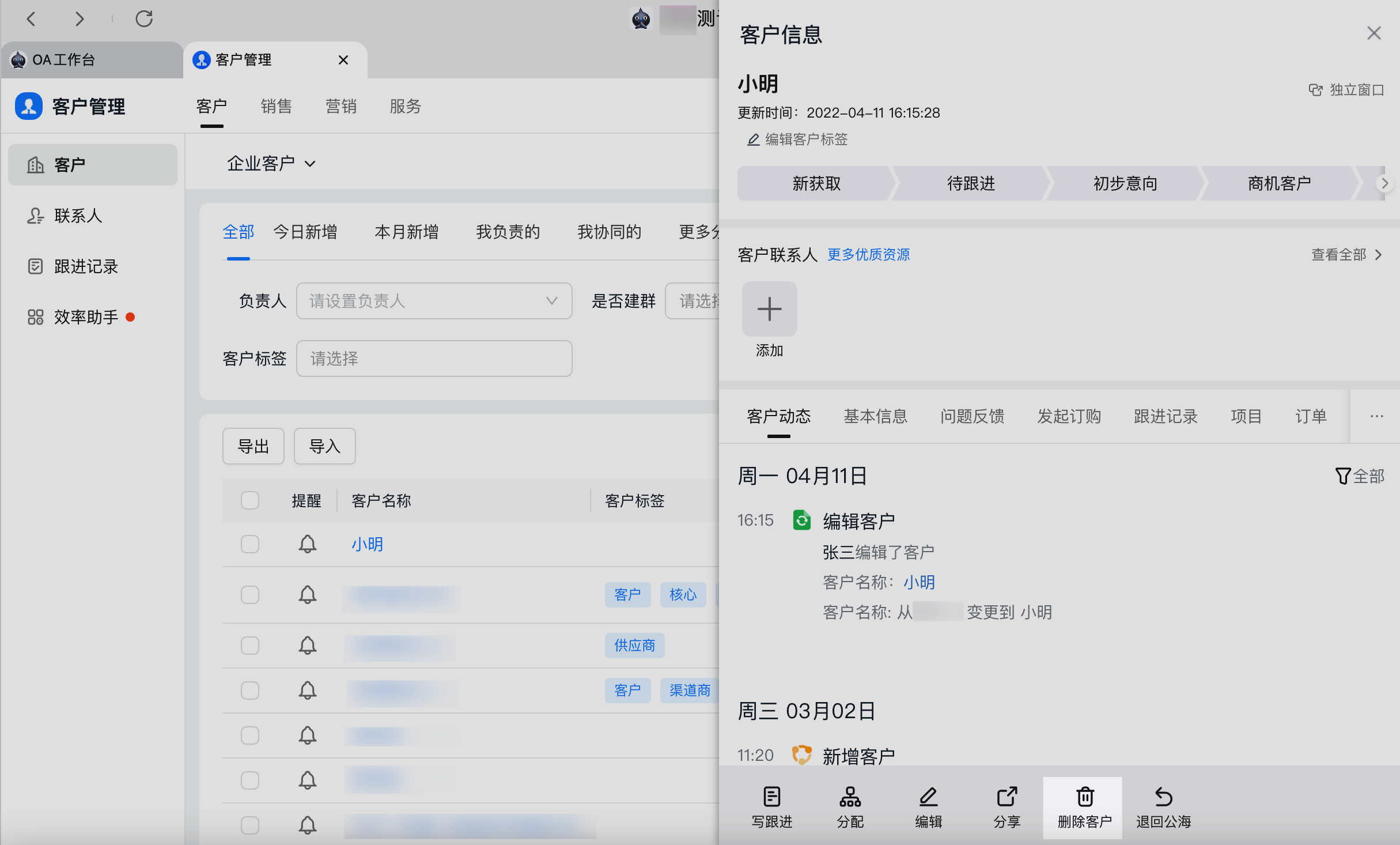Click the bell reminder icon for 小明
Viewport: 1400px width, 845px height.
coord(307,544)
